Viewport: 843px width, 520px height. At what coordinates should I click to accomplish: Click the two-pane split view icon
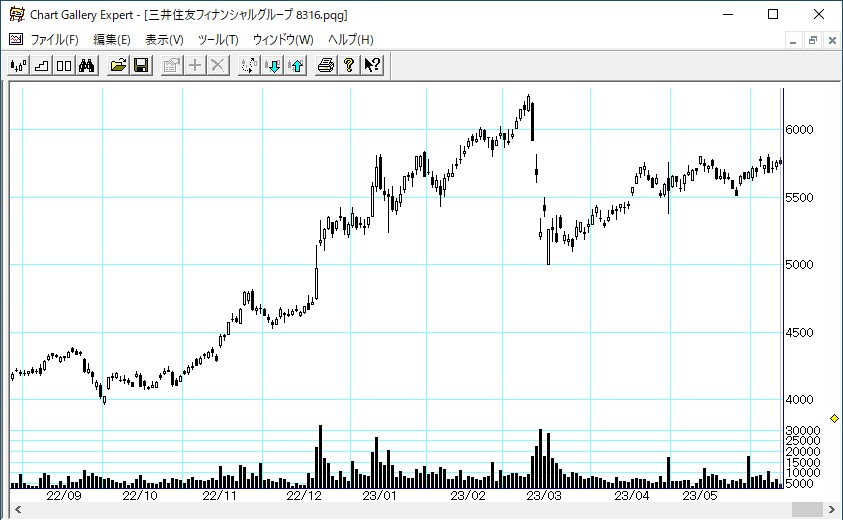click(63, 66)
